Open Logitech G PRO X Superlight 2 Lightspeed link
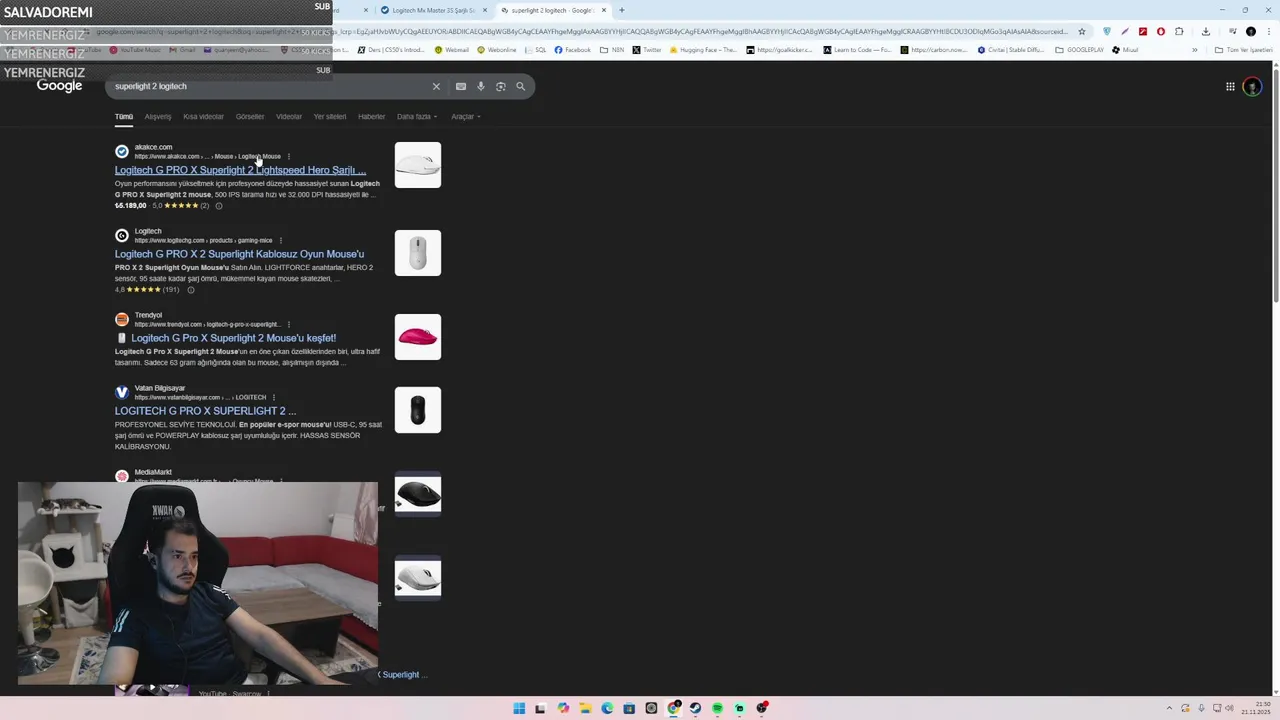The height and width of the screenshot is (720, 1280). tap(240, 170)
